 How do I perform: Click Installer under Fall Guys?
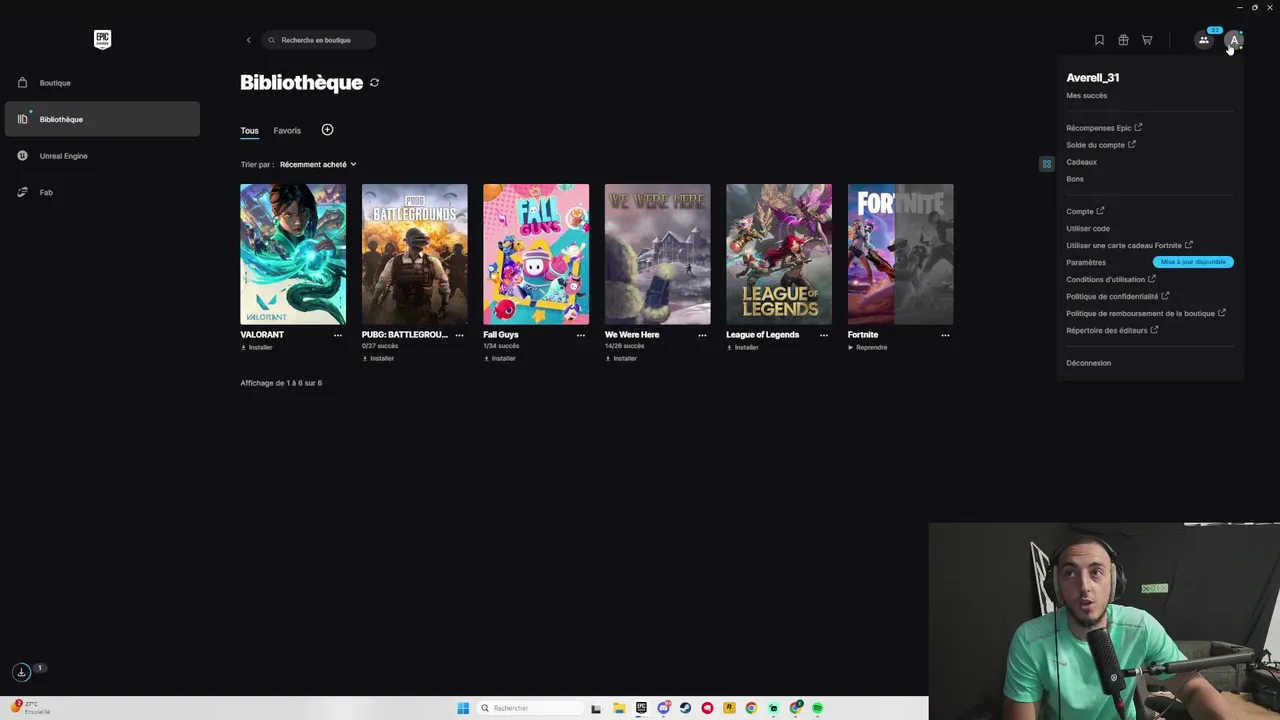(x=500, y=358)
